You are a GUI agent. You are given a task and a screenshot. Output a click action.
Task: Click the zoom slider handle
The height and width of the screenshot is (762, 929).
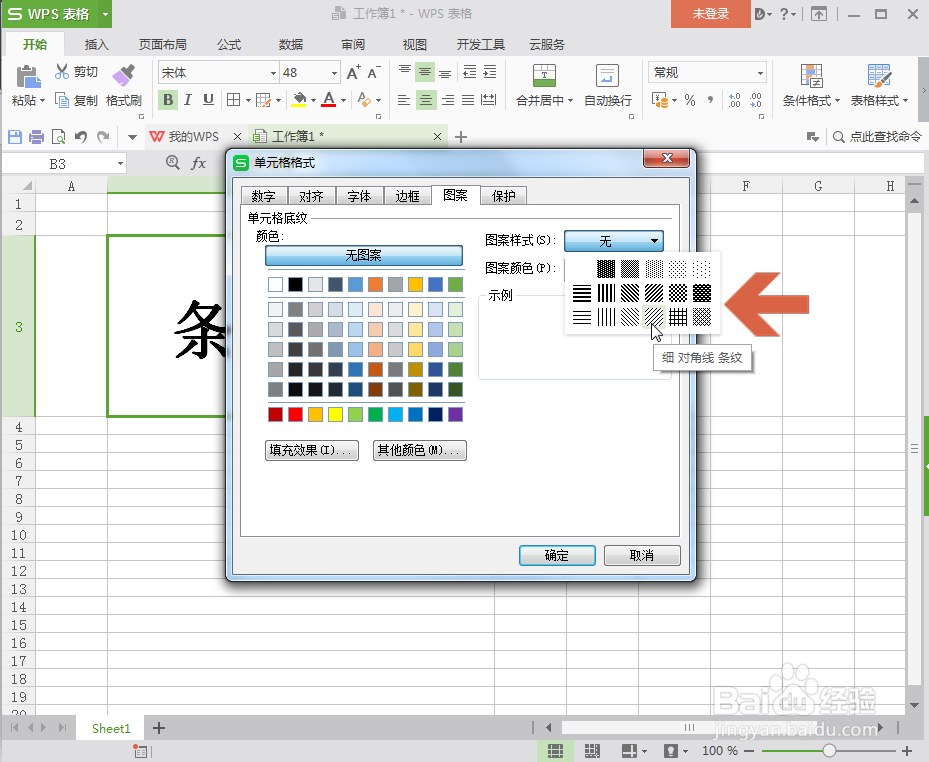pyautogui.click(x=829, y=751)
